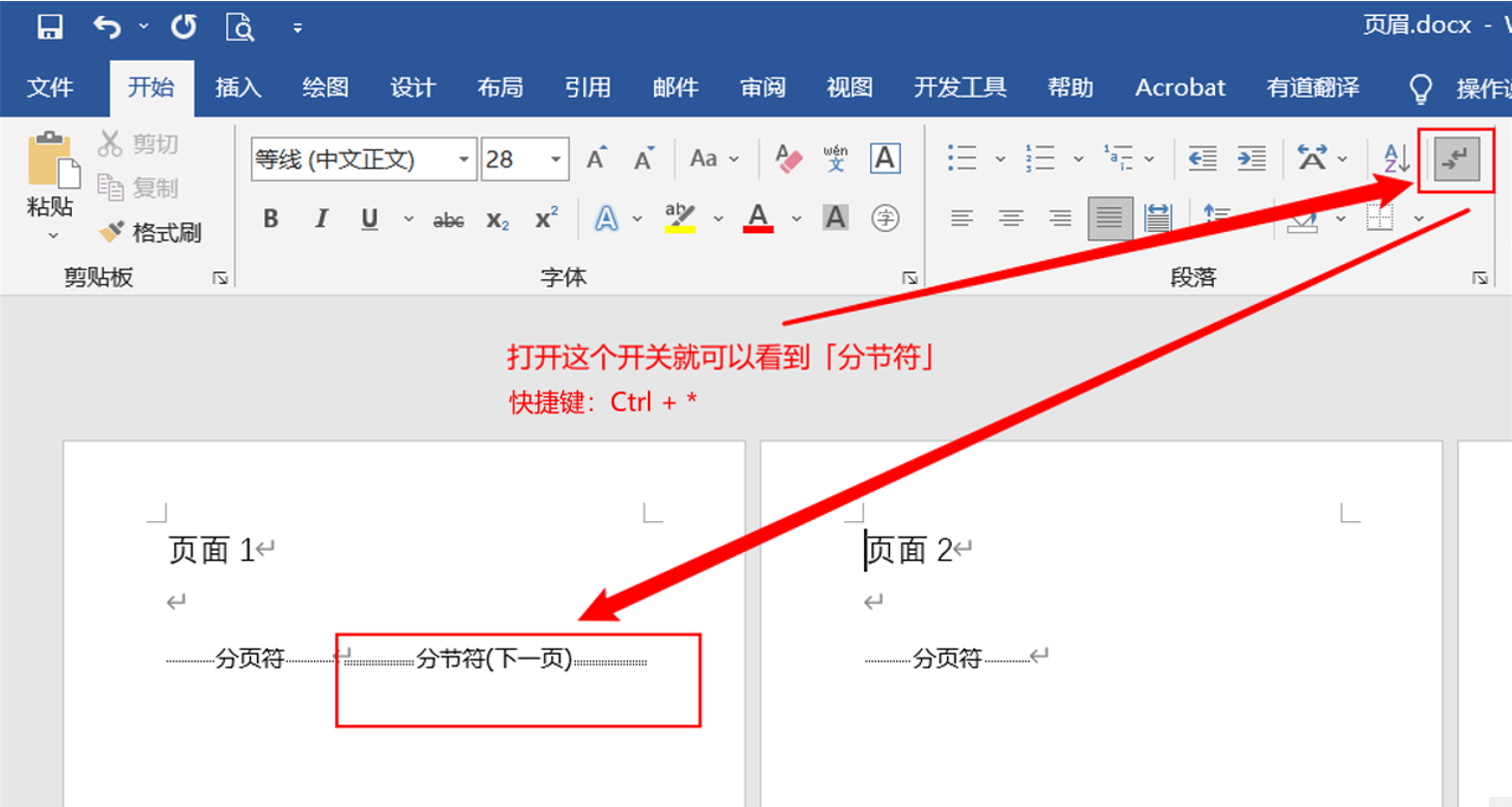Save the document from quick access toolbar
Screen dimensions: 1512x807
(50, 27)
